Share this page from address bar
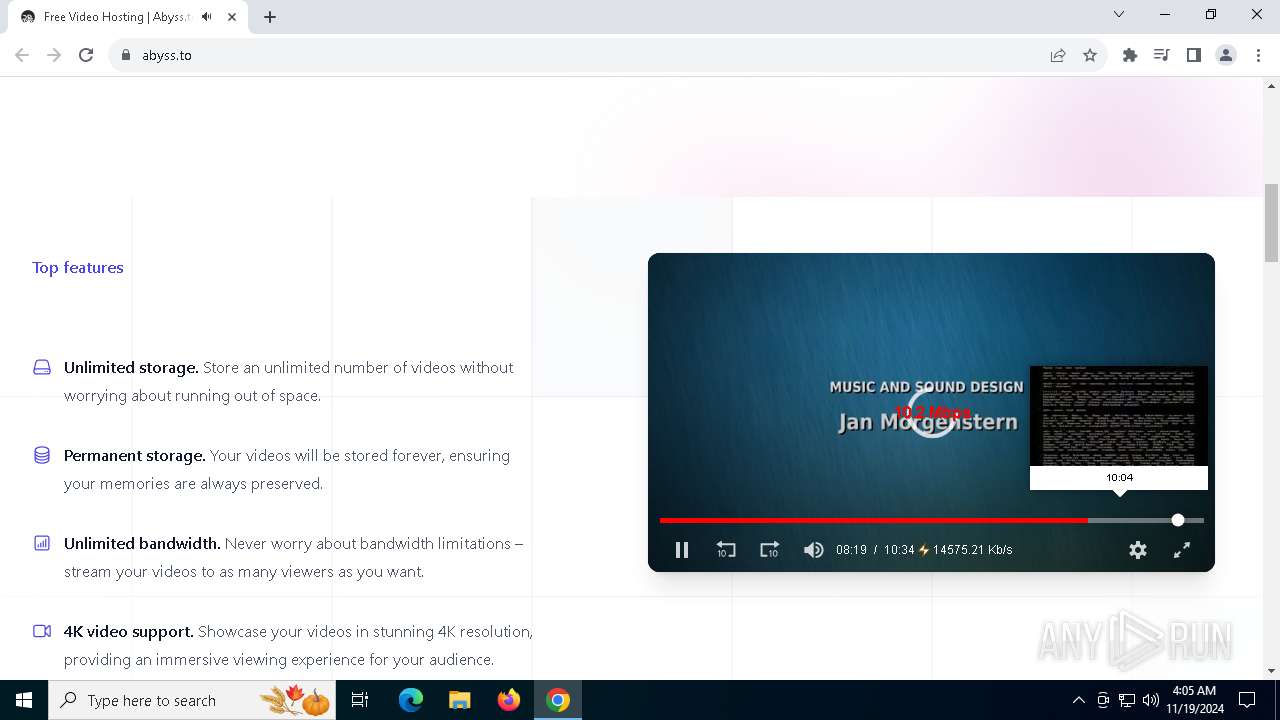This screenshot has height=720, width=1280. pyautogui.click(x=1058, y=55)
